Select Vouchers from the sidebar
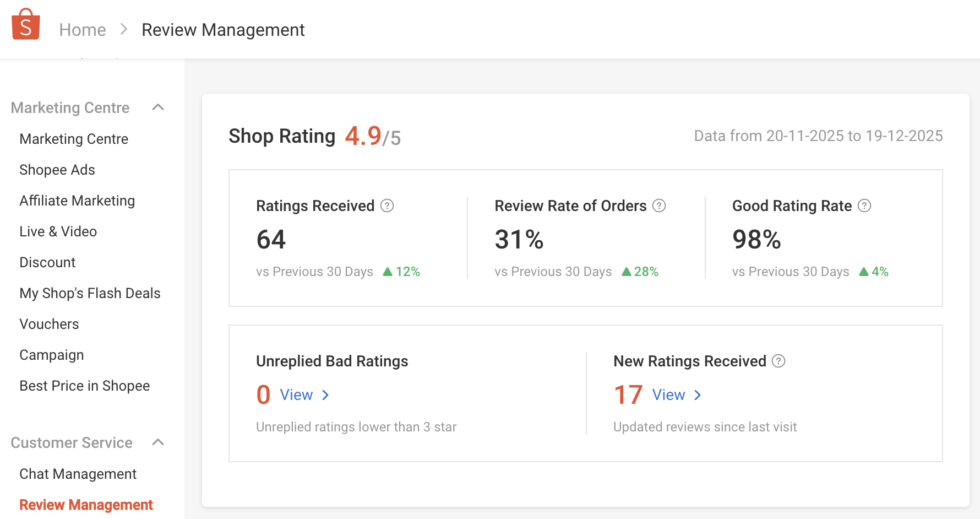This screenshot has height=519, width=980. click(x=49, y=325)
